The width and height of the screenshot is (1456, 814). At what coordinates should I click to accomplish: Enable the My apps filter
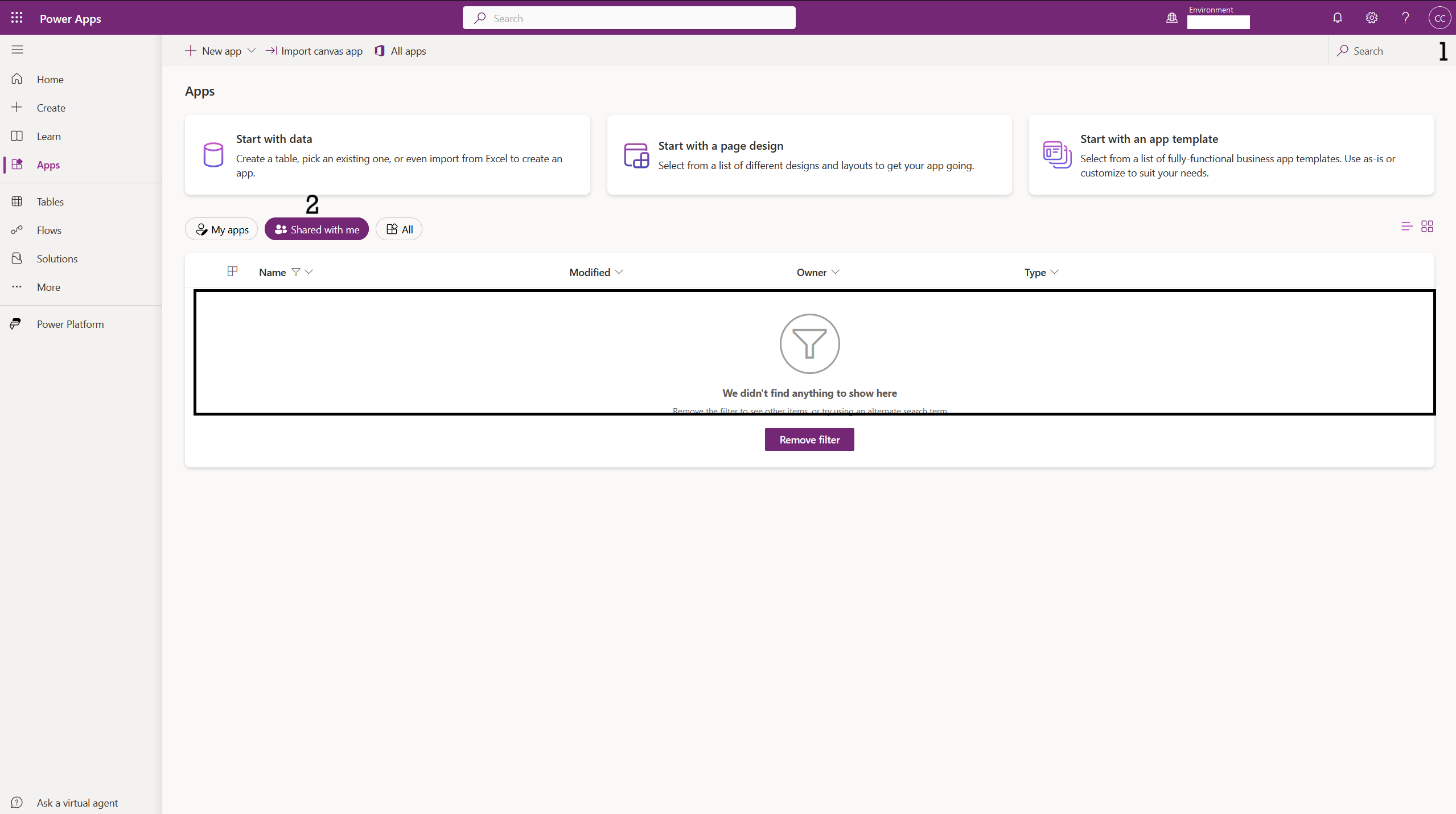[x=221, y=229]
